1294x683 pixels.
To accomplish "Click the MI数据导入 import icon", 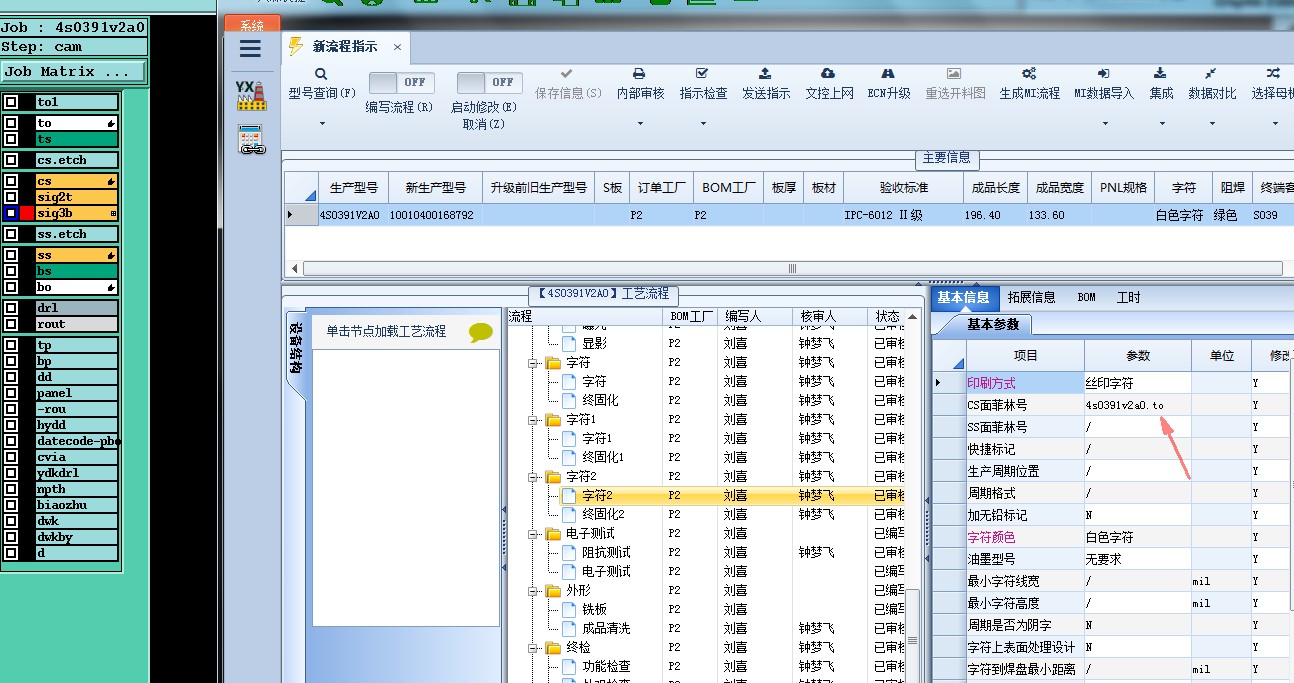I will point(1104,74).
